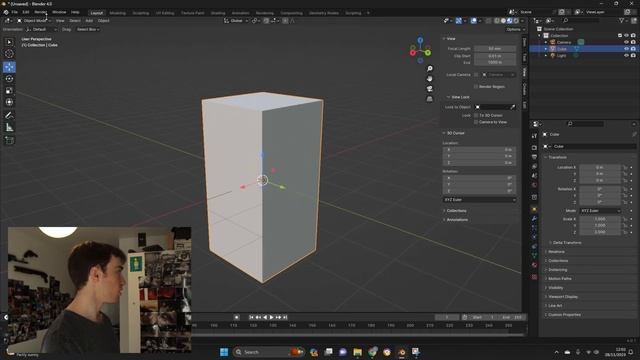Click the blue Z axis on navigation gizmo

pyautogui.click(x=420, y=40)
